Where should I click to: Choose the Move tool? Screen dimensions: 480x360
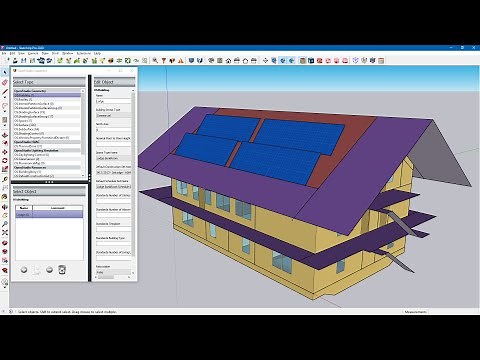(5, 152)
